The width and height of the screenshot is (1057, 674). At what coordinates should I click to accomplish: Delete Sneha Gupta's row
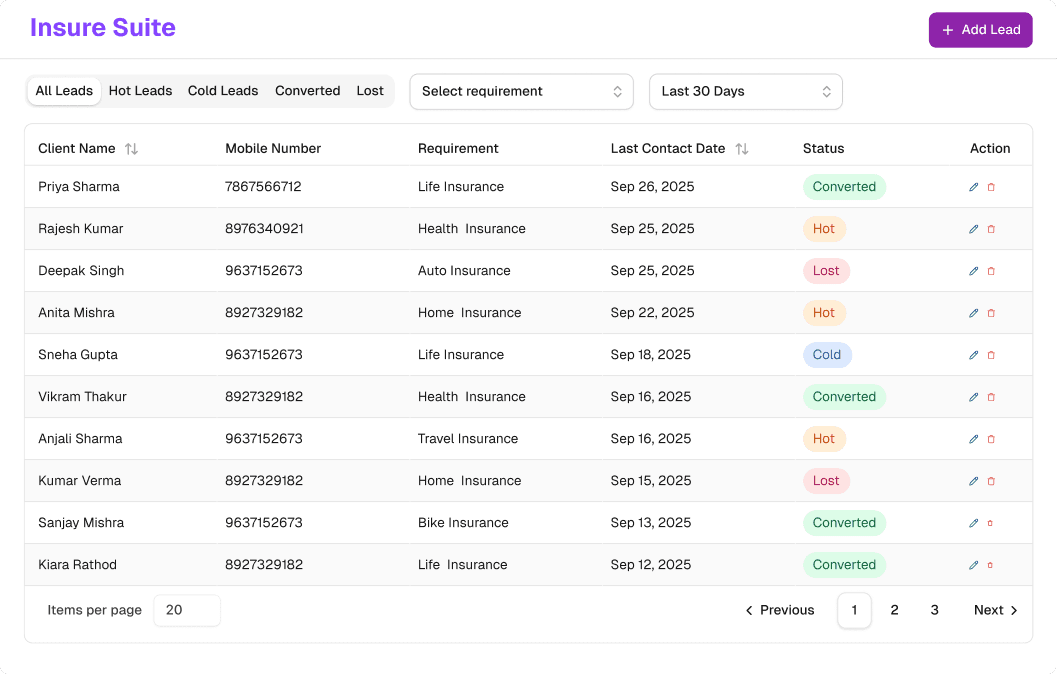click(991, 355)
